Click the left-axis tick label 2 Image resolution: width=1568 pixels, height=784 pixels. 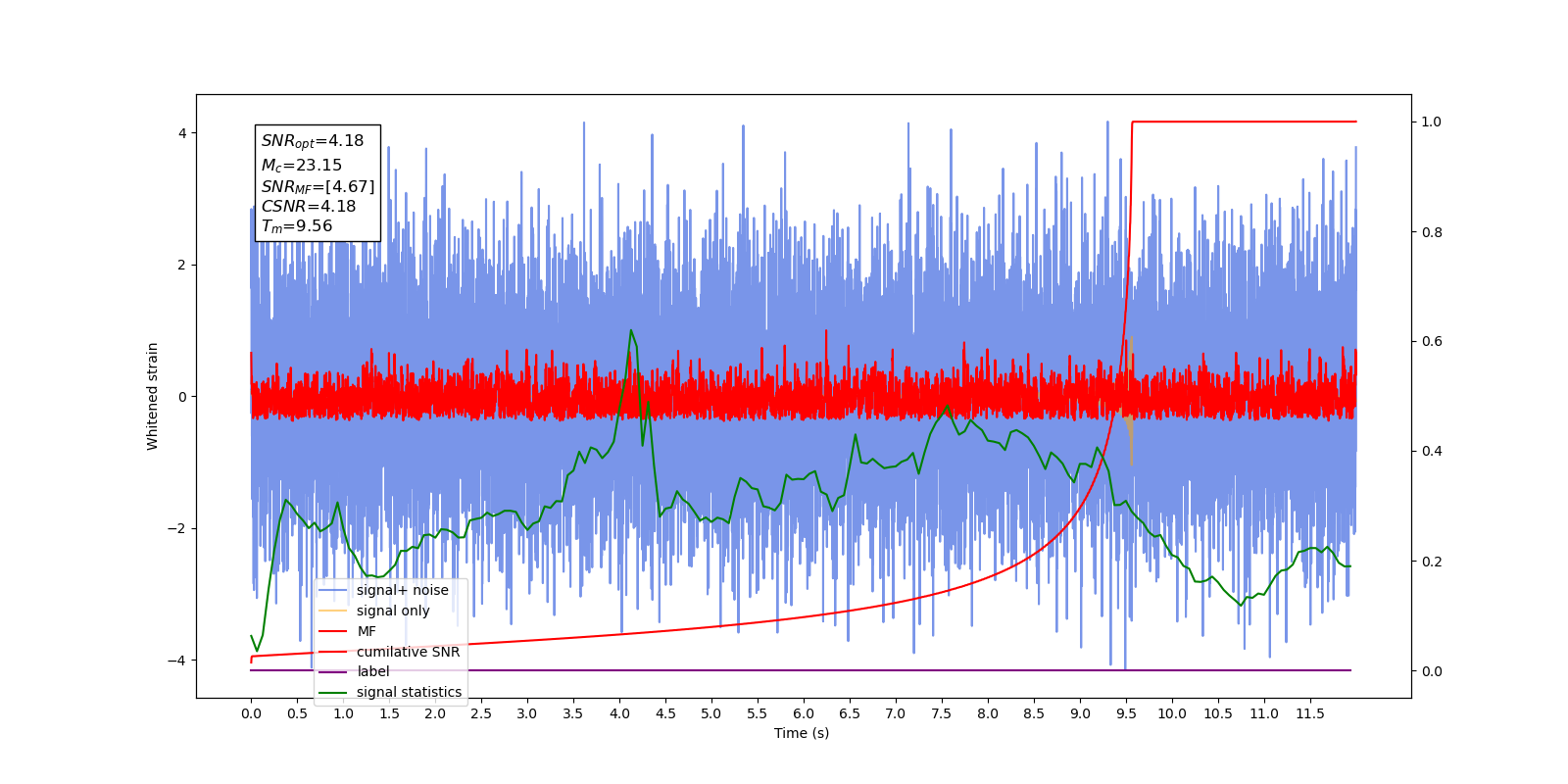[182, 265]
